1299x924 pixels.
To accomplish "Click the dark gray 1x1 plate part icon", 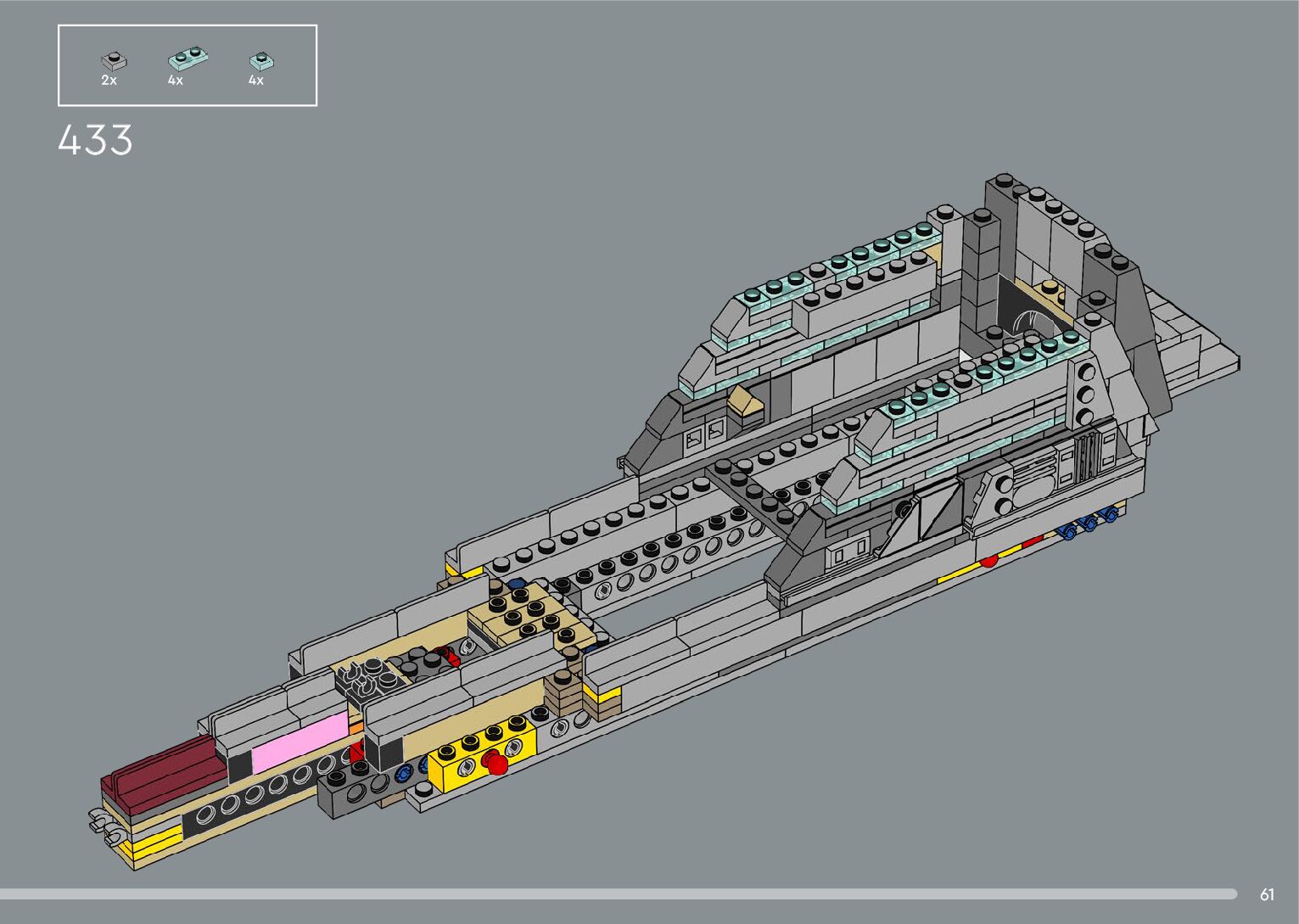I will (113, 61).
